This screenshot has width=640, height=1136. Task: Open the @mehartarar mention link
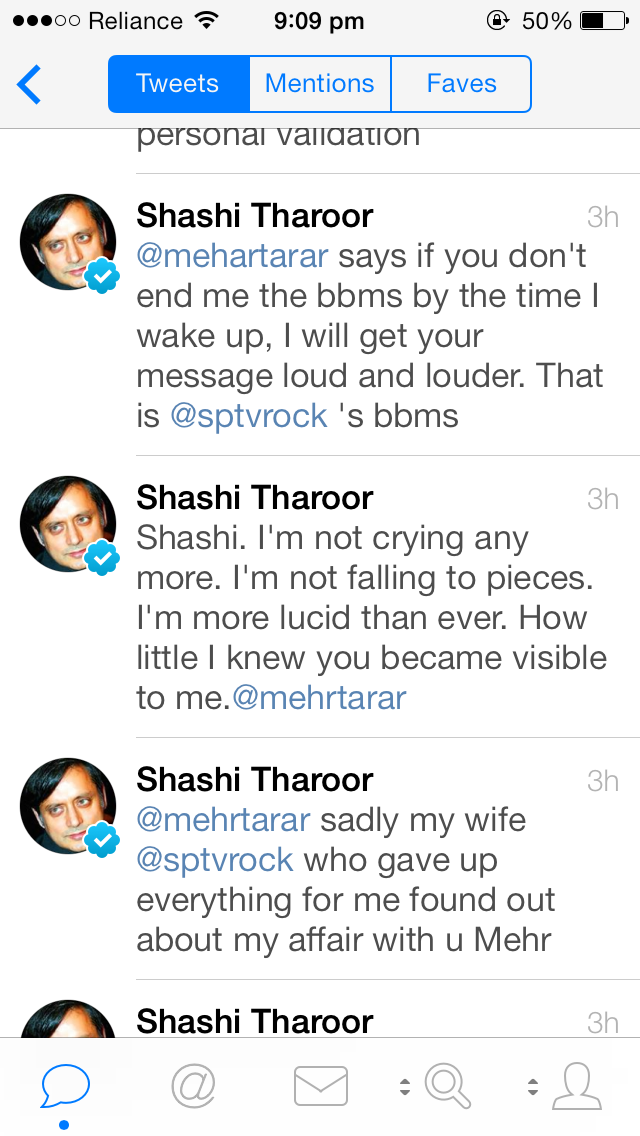pos(232,256)
